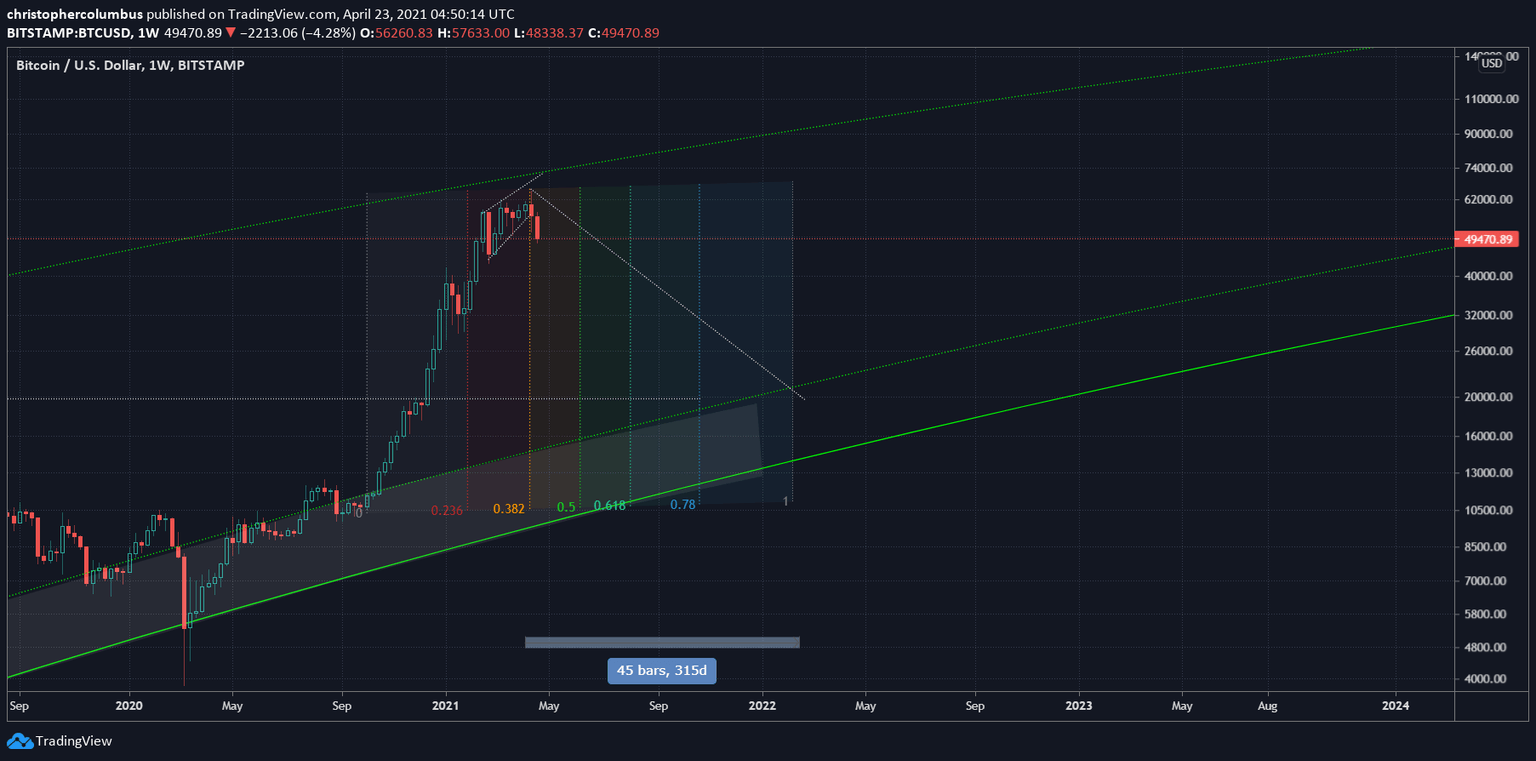This screenshot has height=761, width=1536.
Task: Click the 0.618 Fibonacci level label
Action: [x=611, y=505]
